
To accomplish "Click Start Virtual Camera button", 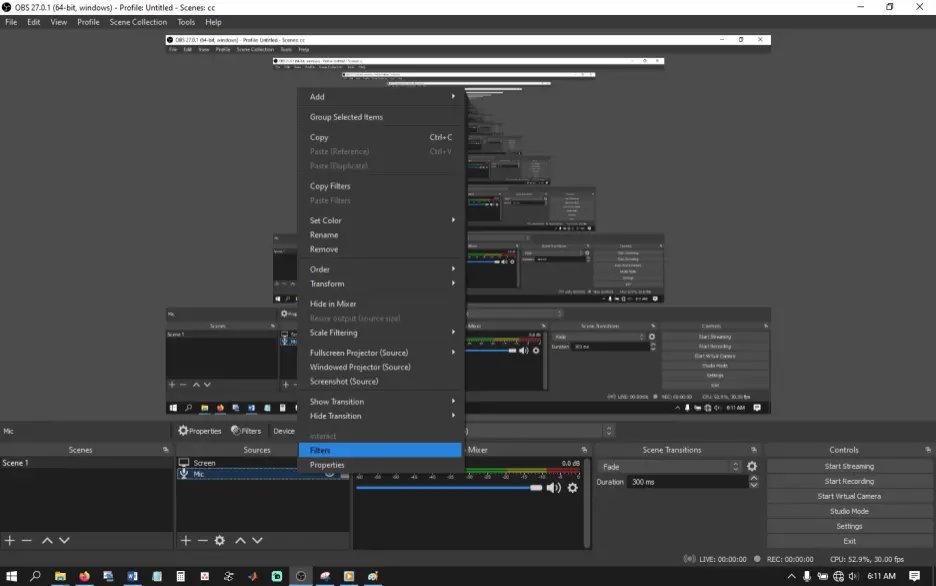I will click(849, 496).
